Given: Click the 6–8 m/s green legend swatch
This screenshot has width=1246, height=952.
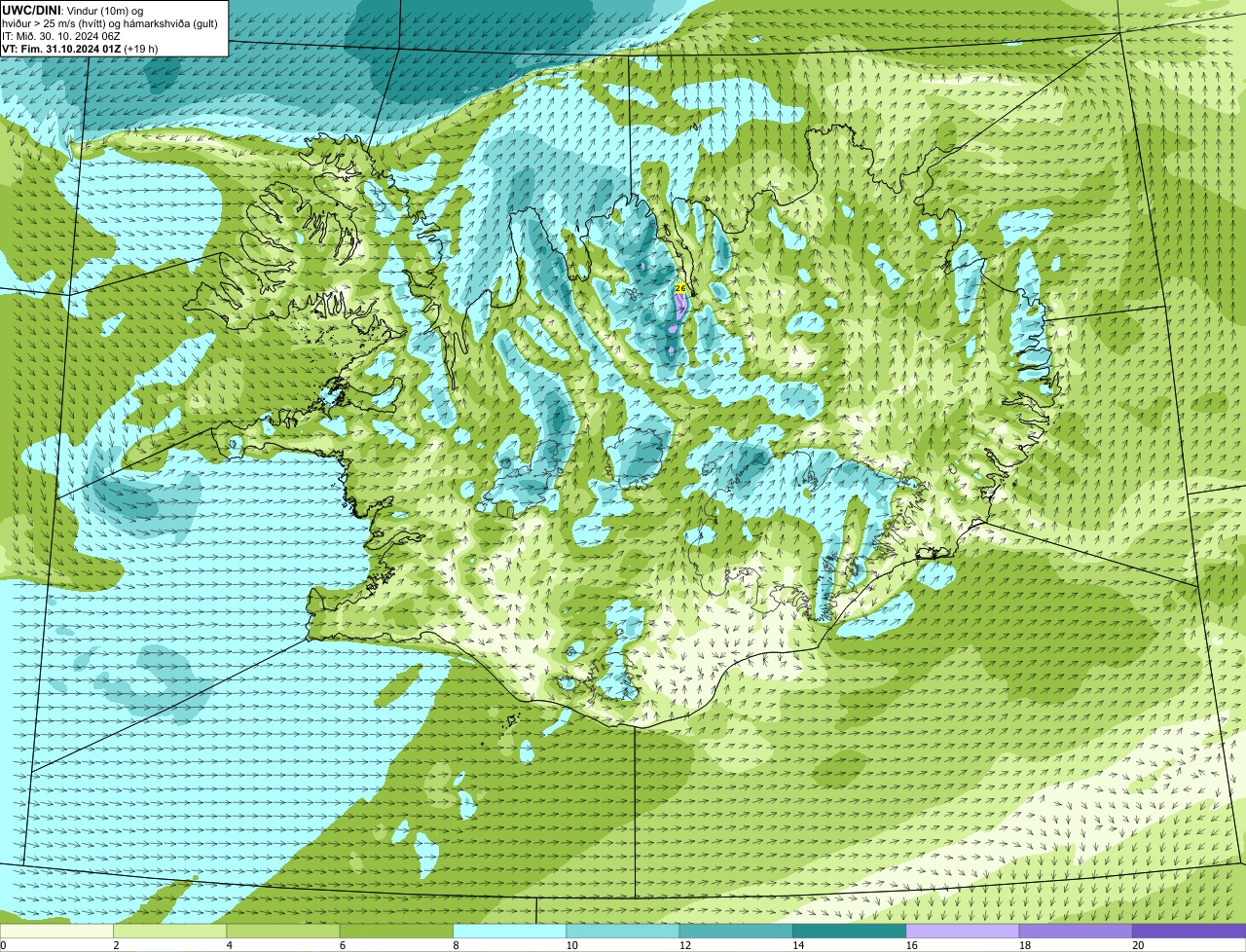Looking at the screenshot, I should (x=396, y=932).
